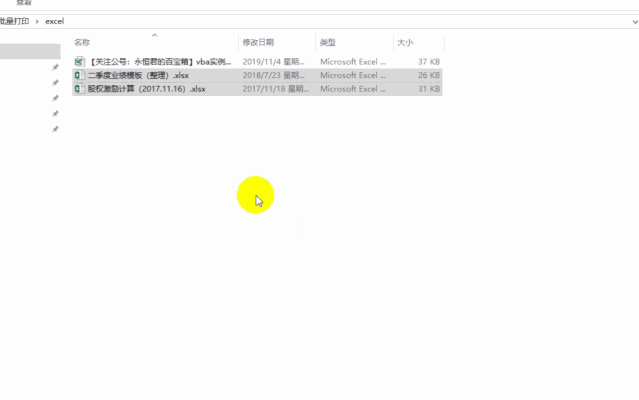The image size is (639, 400).
Task: Click the sort arrow above the 名称 column
Action: point(153,34)
